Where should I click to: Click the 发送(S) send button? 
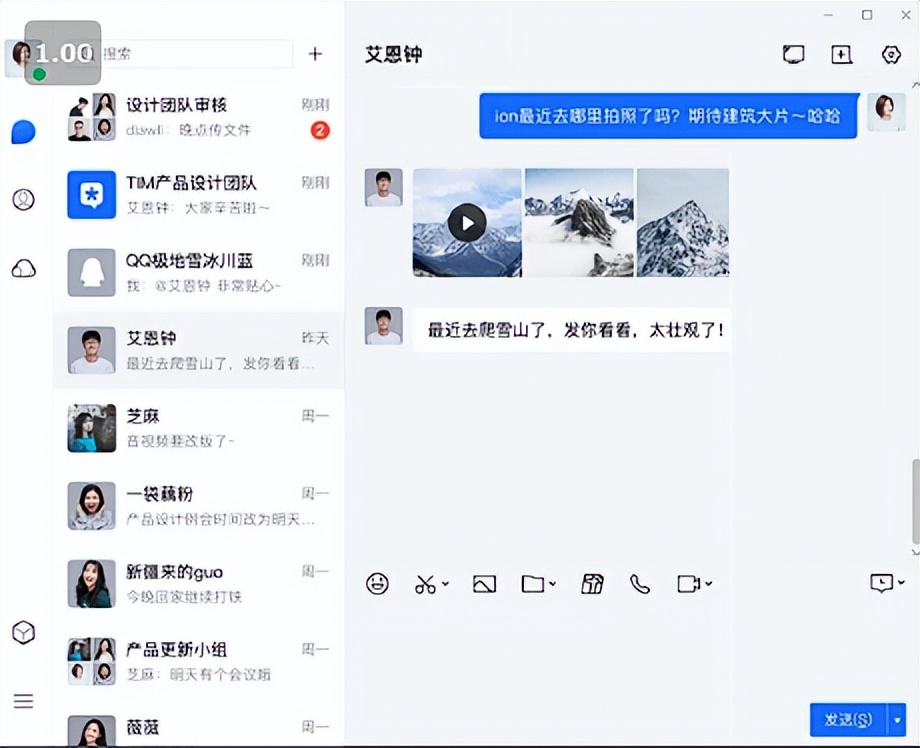pyautogui.click(x=846, y=719)
